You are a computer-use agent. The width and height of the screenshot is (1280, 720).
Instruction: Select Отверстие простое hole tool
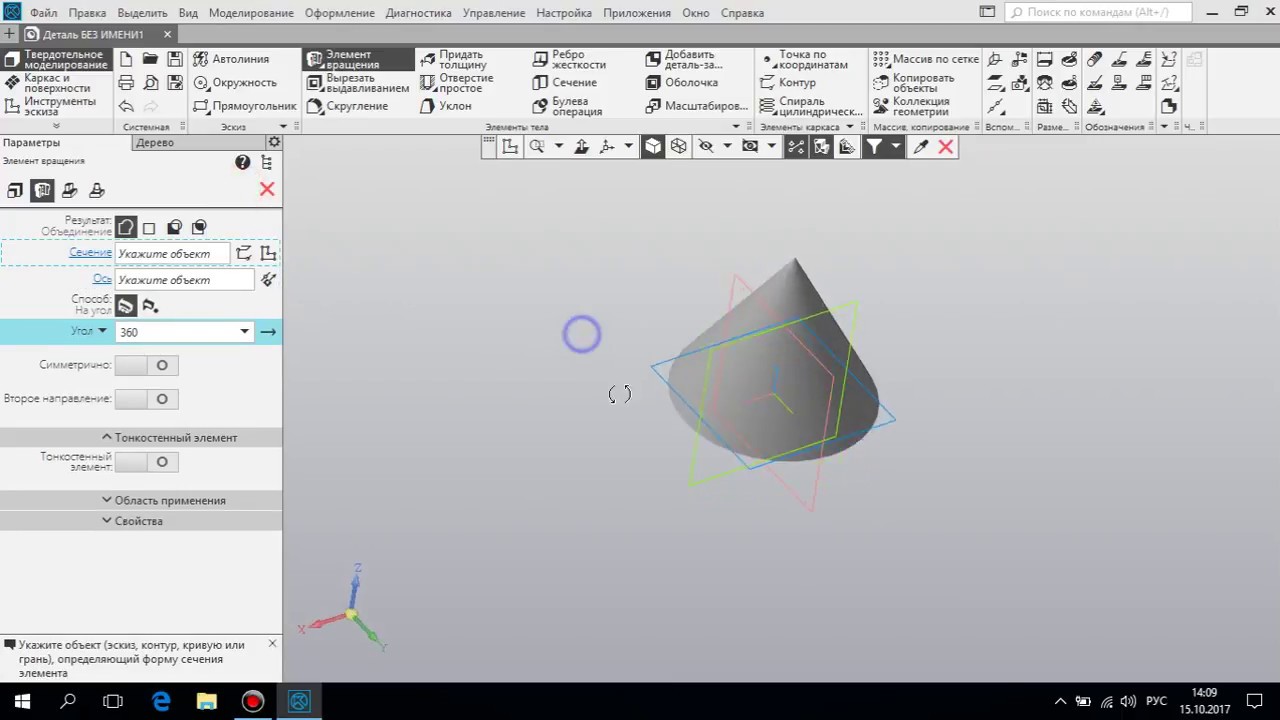[x=457, y=83]
